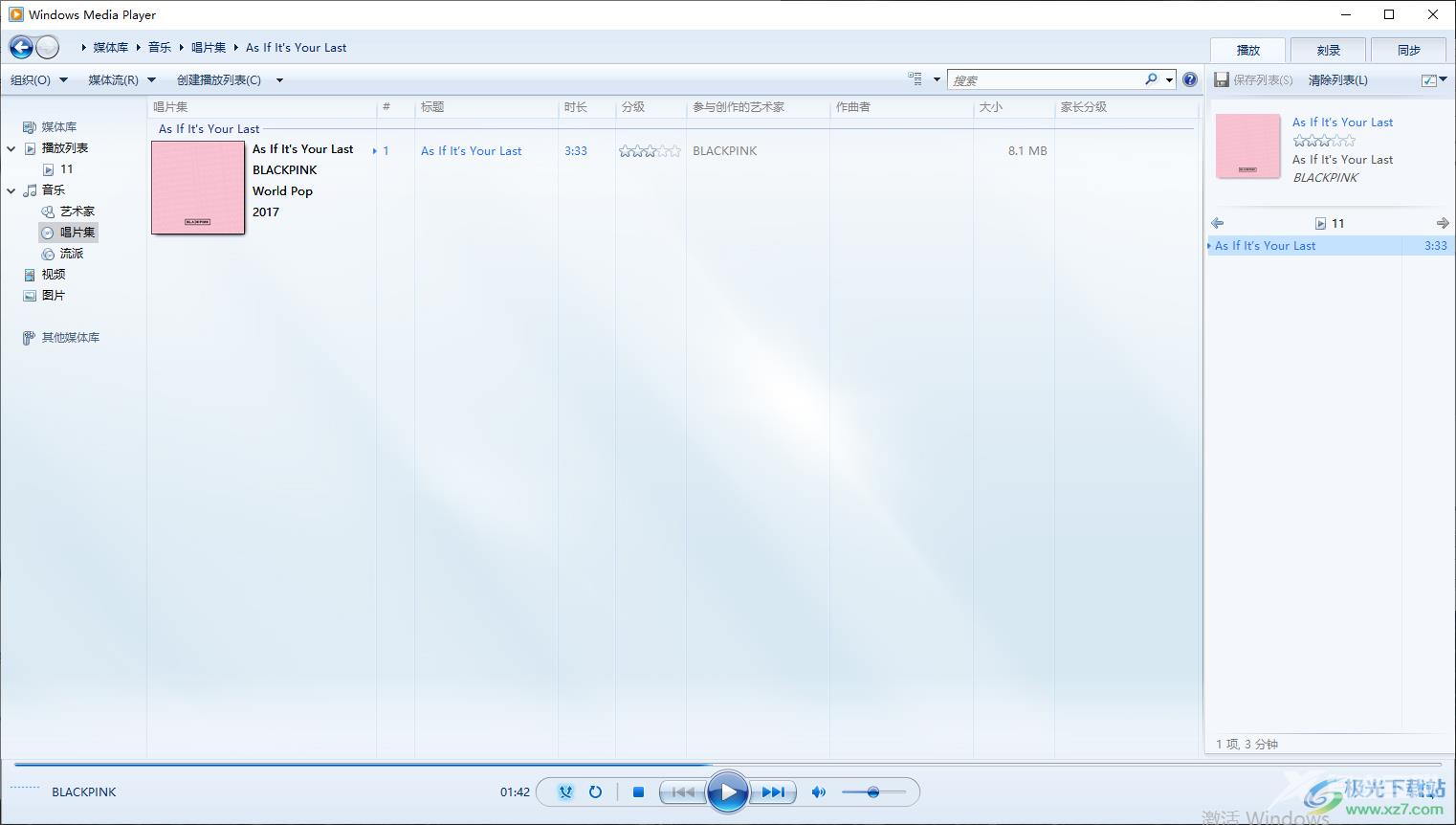
Task: Sort by 参与创作的艺术家 column header
Action: click(x=758, y=107)
